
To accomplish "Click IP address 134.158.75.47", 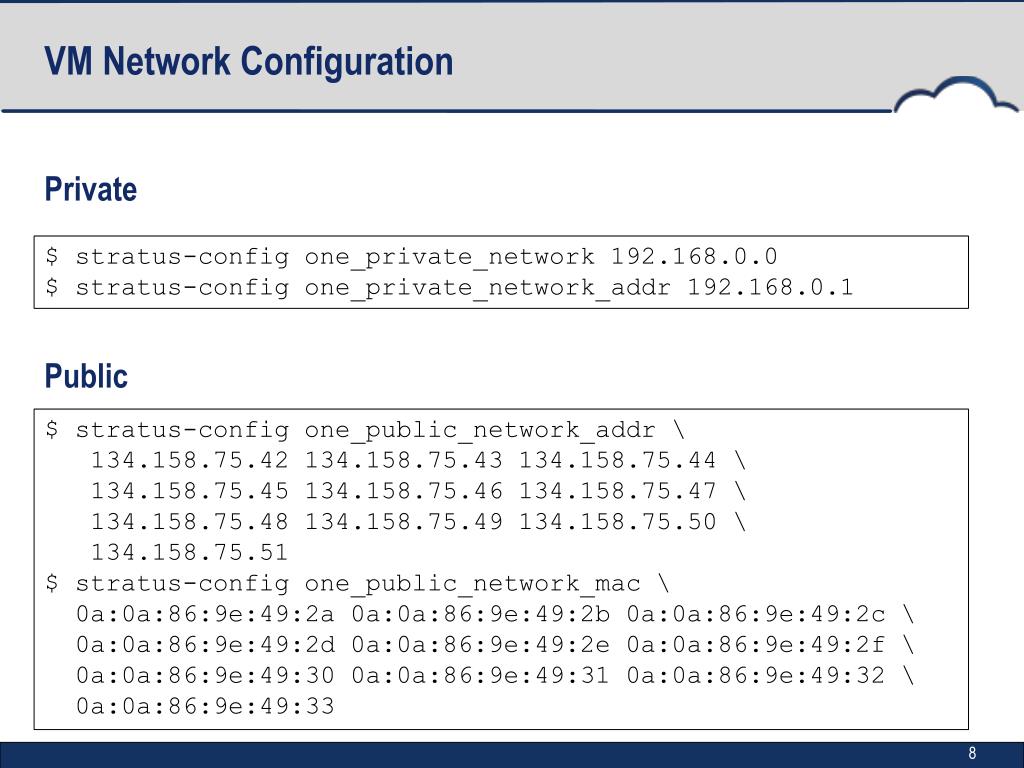I will (618, 490).
